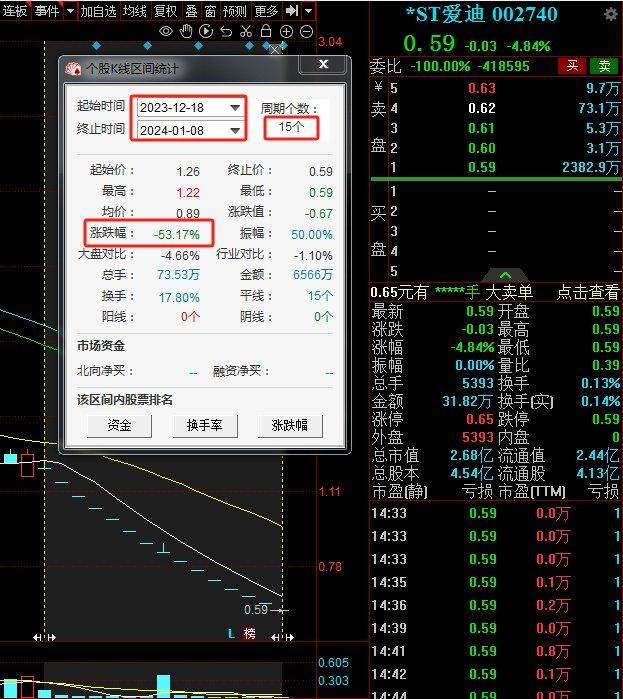Image resolution: width=623 pixels, height=699 pixels.
Task: Click the blue L marker under chart
Action: pyautogui.click(x=231, y=633)
